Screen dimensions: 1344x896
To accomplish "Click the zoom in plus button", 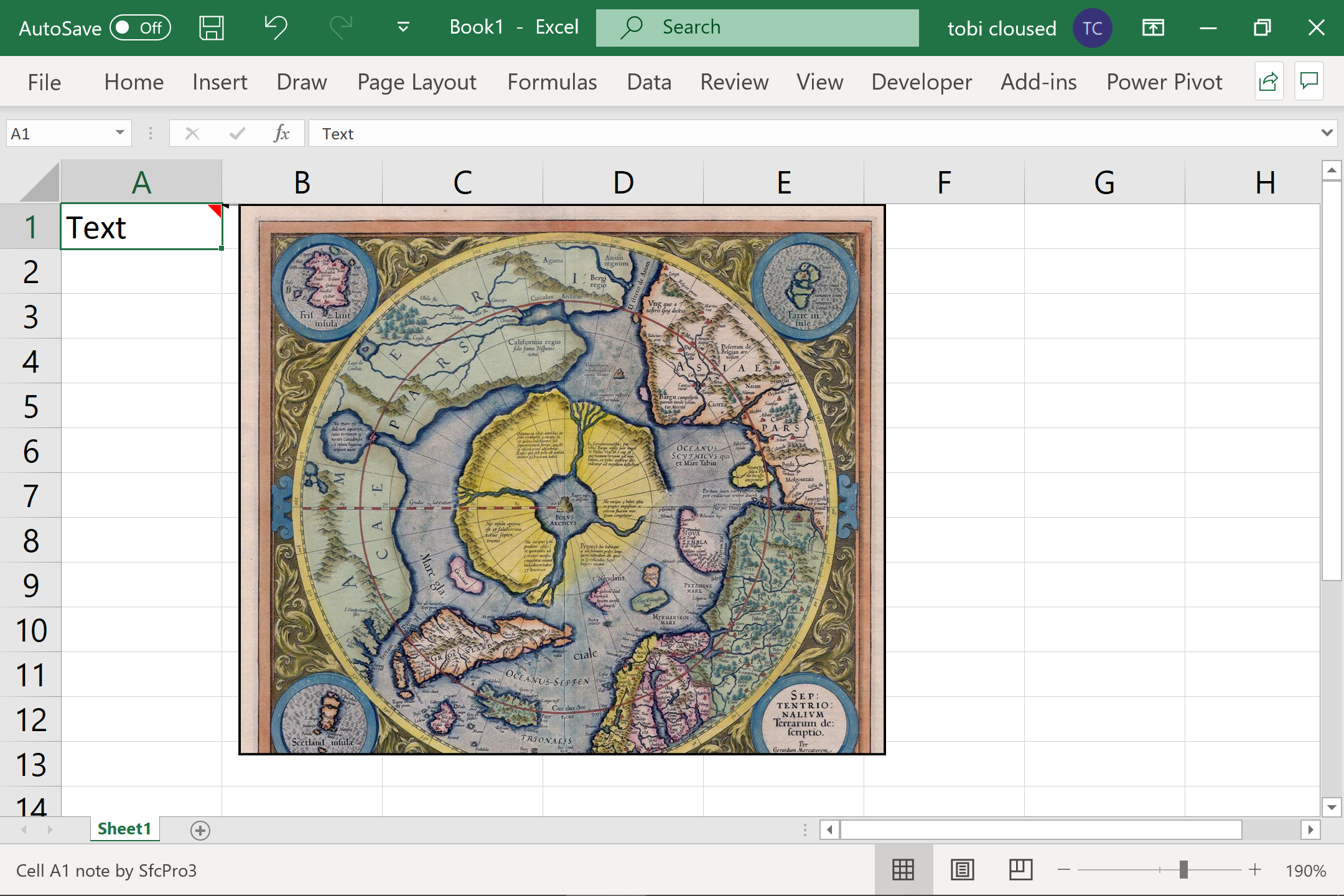I will tap(1255, 870).
